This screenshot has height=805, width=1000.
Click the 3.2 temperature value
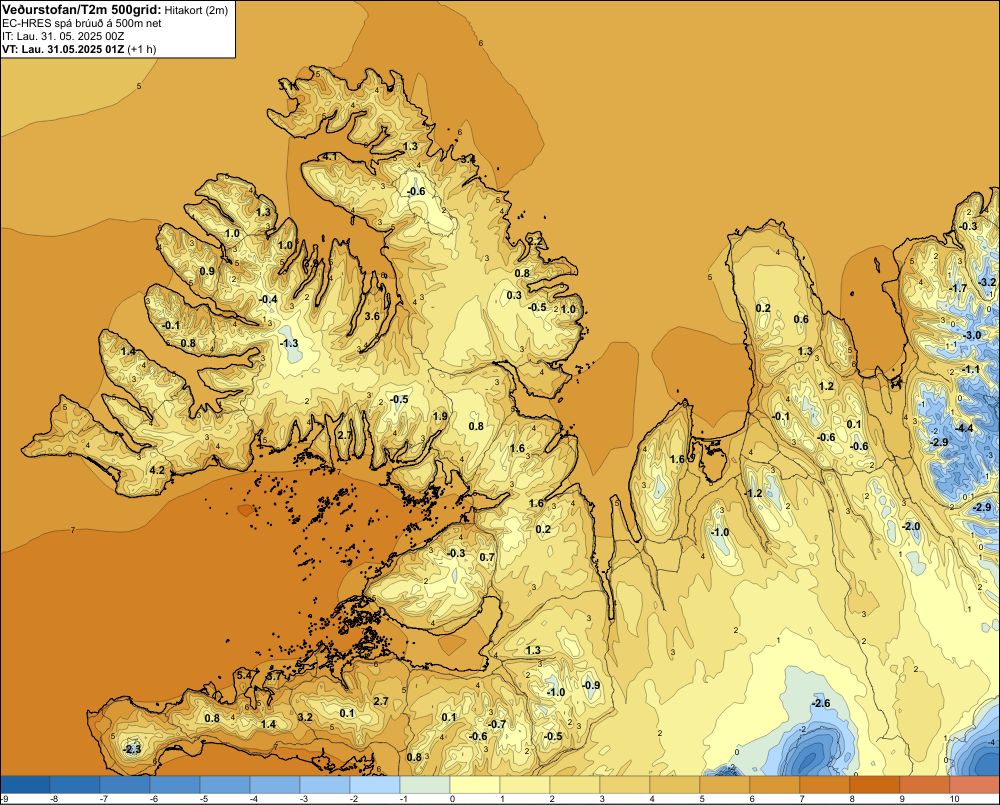(305, 716)
